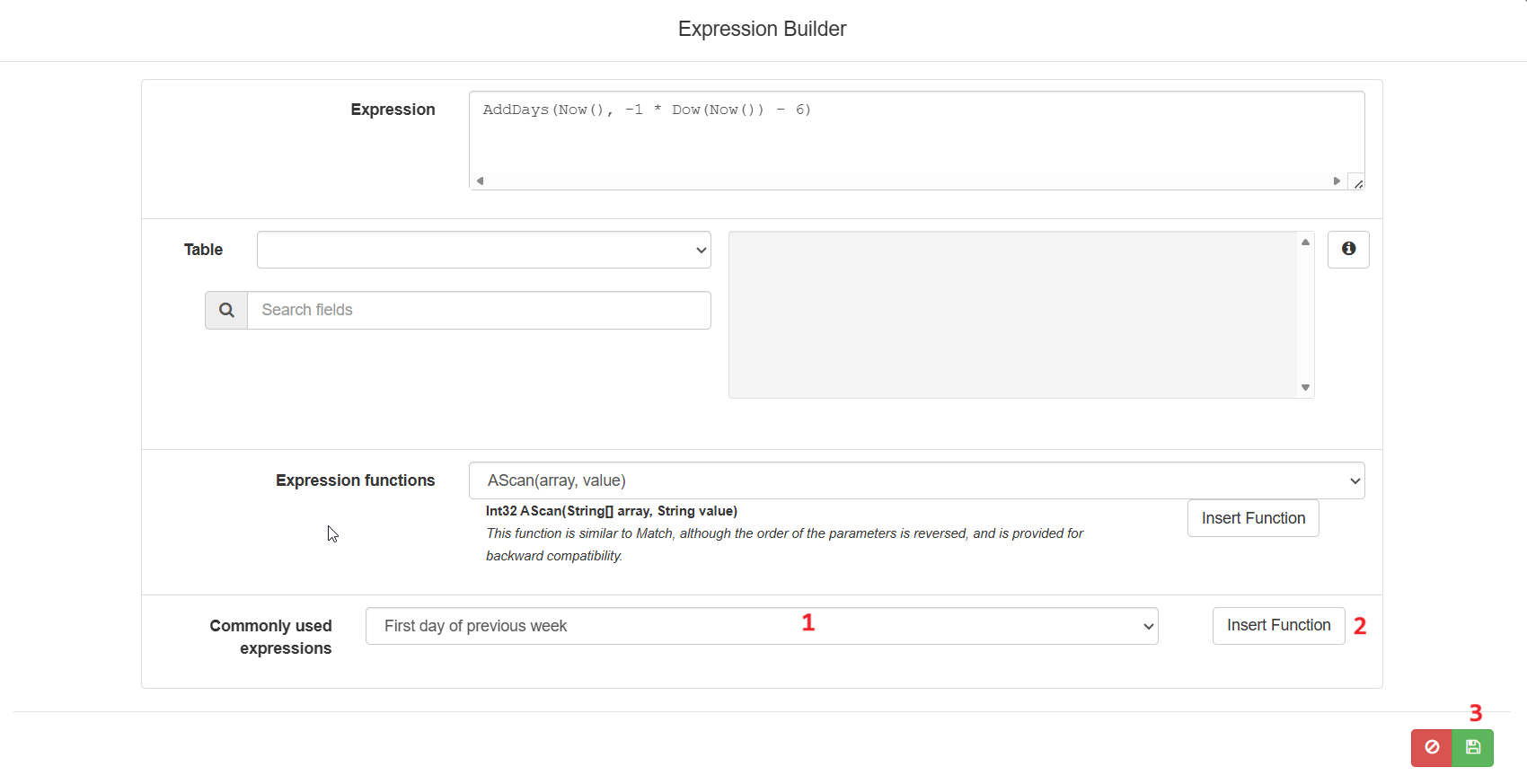The image size is (1527, 784).
Task: Open the Table dropdown
Action: [484, 250]
